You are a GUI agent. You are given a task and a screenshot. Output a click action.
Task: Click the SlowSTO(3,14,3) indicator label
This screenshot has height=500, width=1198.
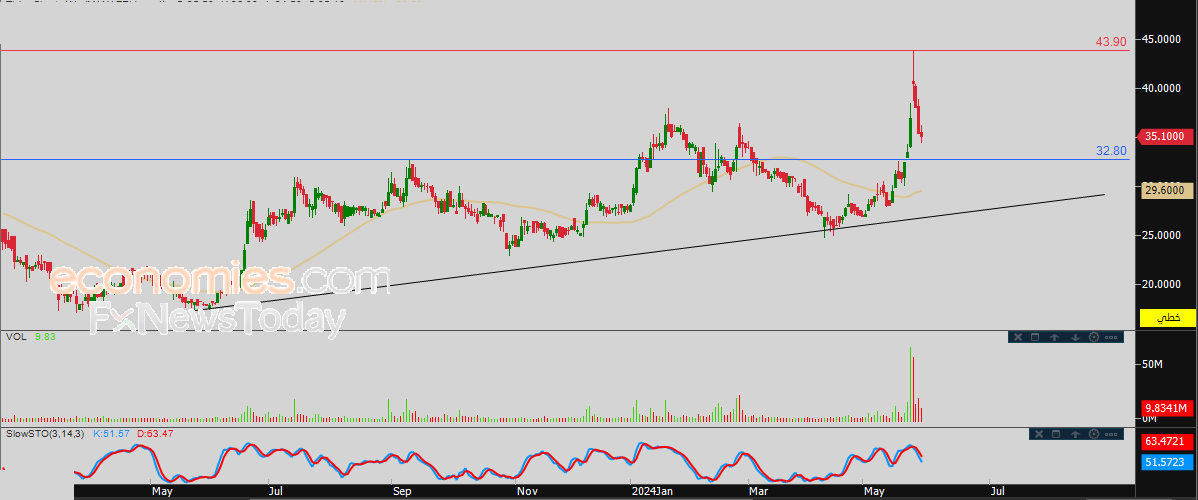click(x=47, y=433)
